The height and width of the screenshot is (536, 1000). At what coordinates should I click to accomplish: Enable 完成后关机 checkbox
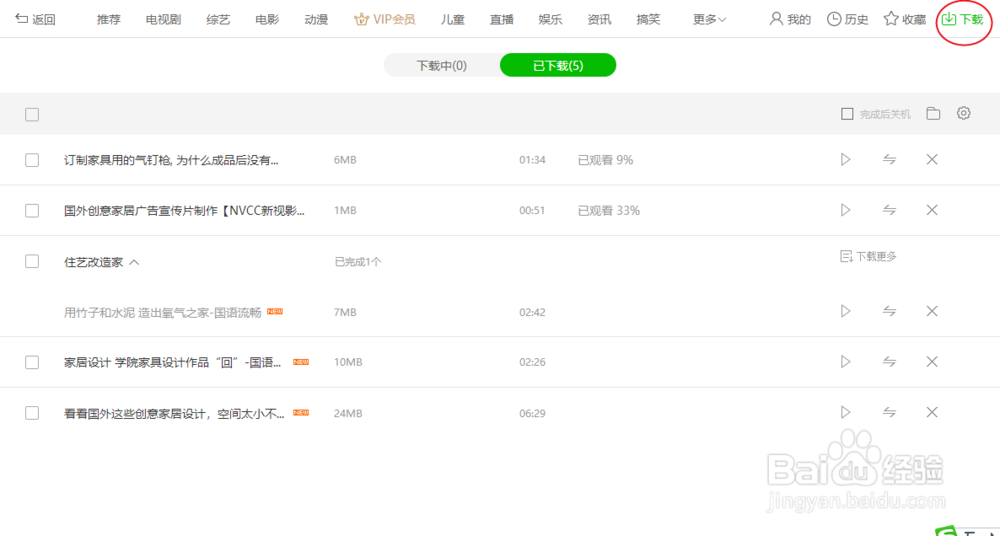(x=847, y=114)
